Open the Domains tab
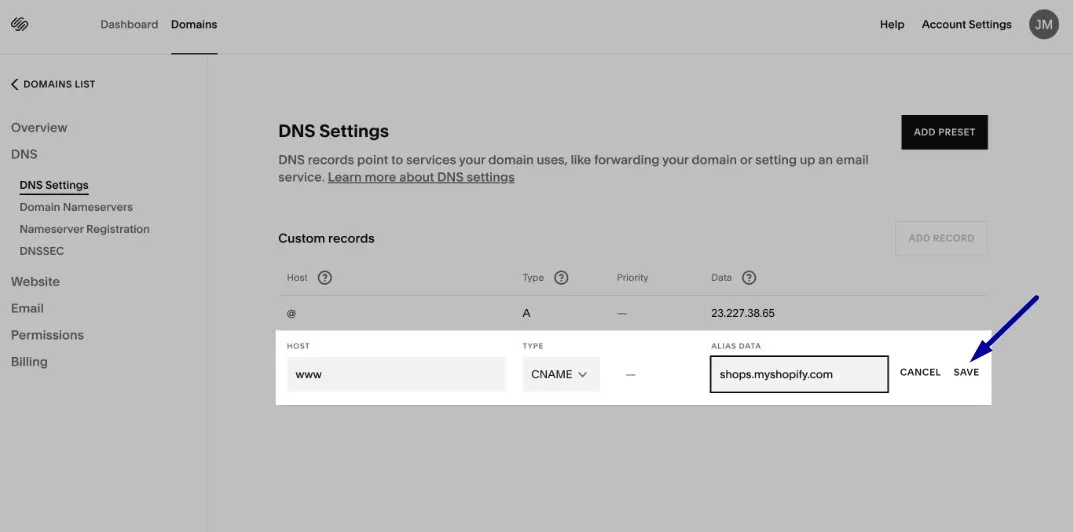 [x=194, y=25]
